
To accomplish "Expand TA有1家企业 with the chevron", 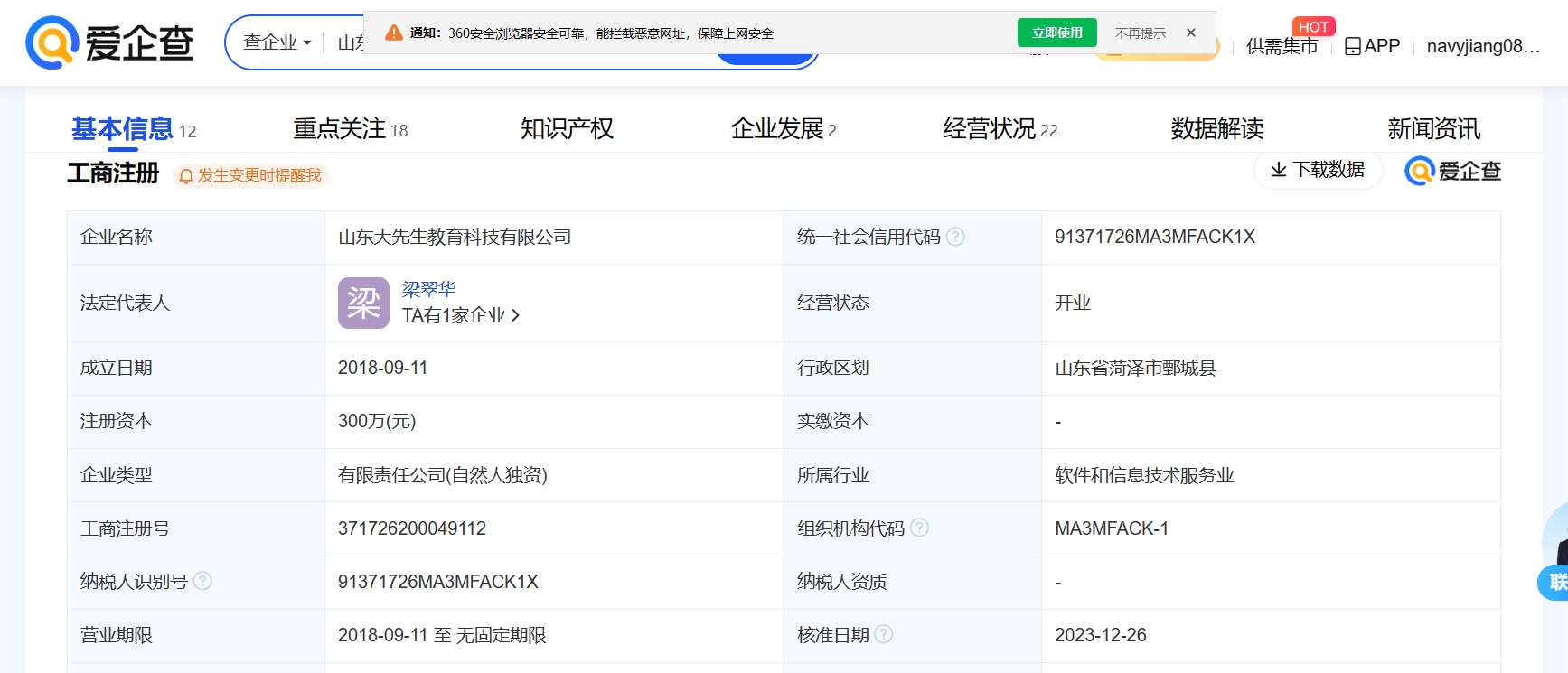I will click(x=461, y=315).
